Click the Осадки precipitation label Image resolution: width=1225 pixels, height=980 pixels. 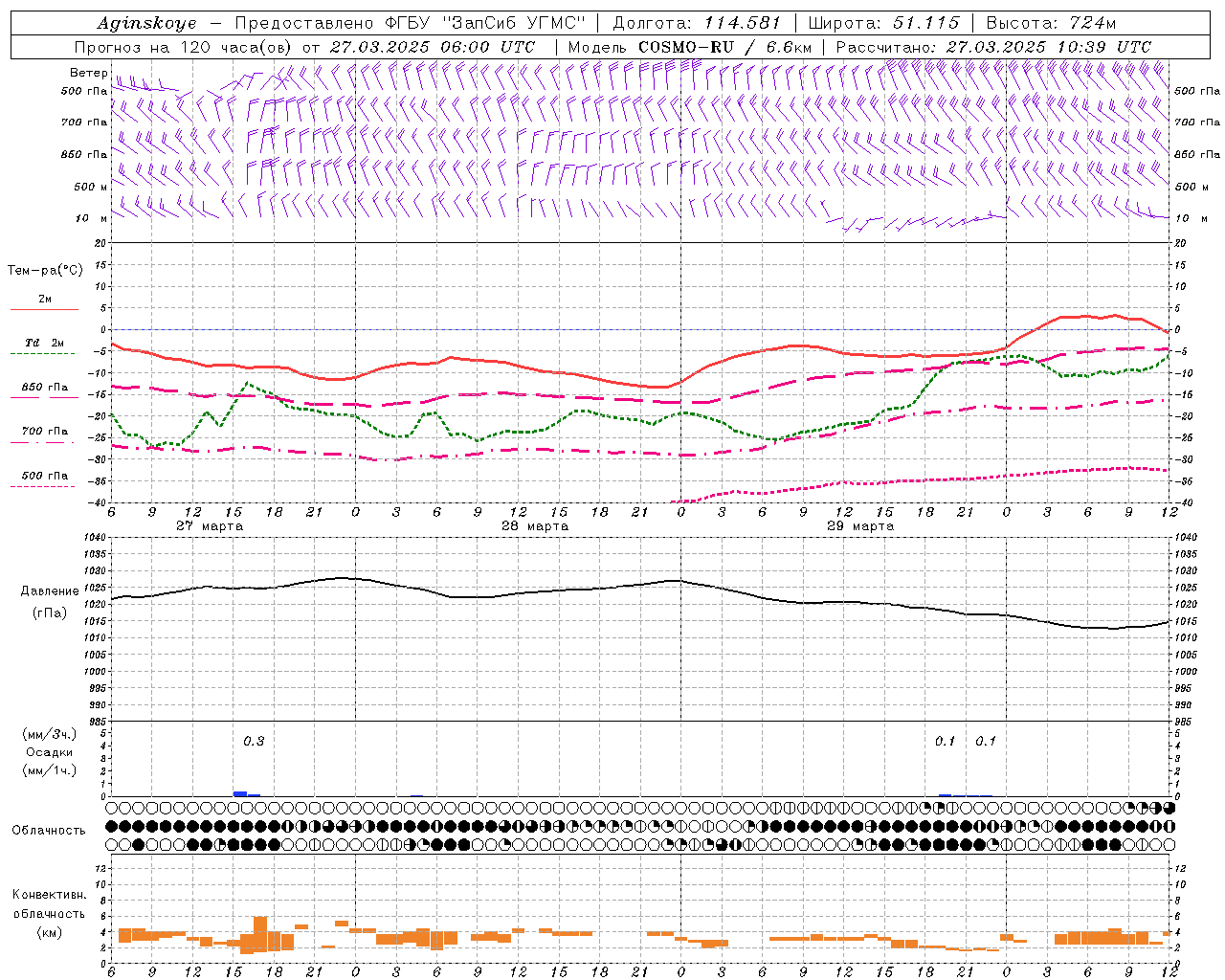pyautogui.click(x=49, y=752)
